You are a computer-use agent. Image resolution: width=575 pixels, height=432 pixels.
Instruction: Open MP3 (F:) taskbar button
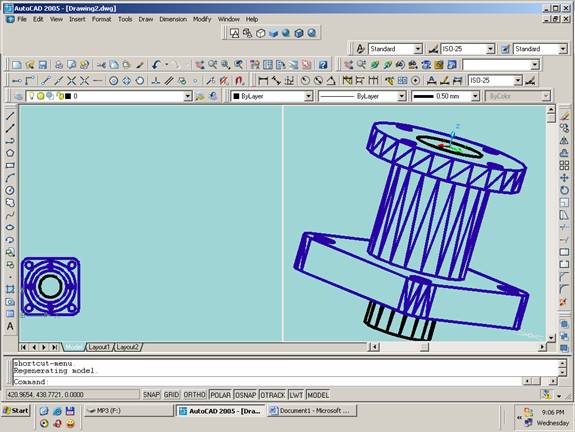click(128, 411)
